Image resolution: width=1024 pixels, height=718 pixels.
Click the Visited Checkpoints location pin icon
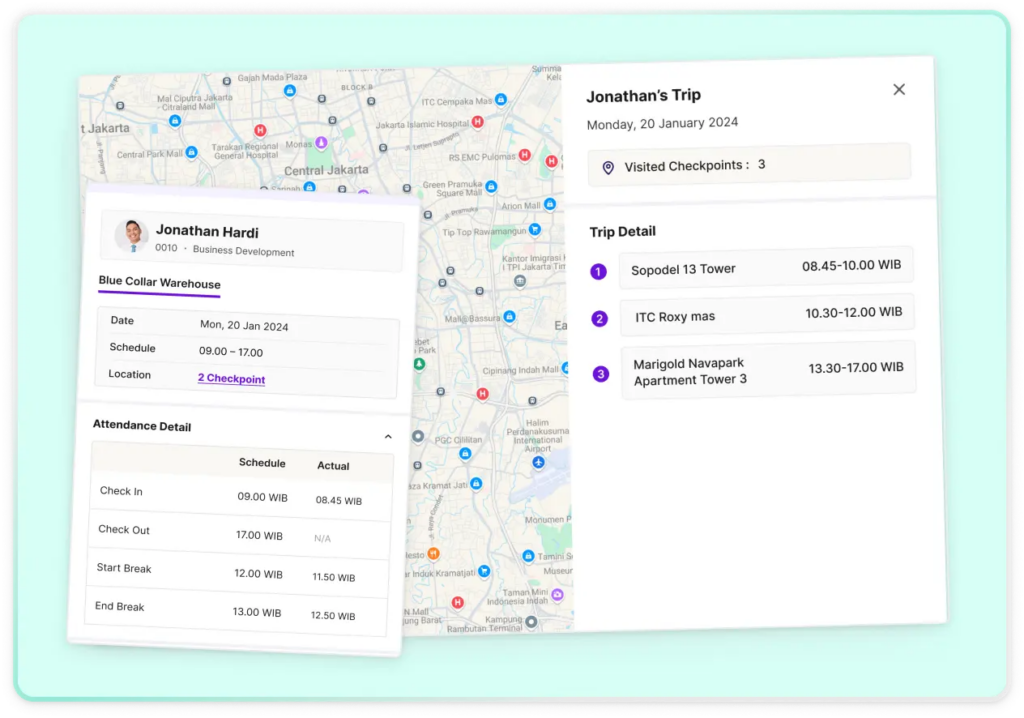coord(608,167)
